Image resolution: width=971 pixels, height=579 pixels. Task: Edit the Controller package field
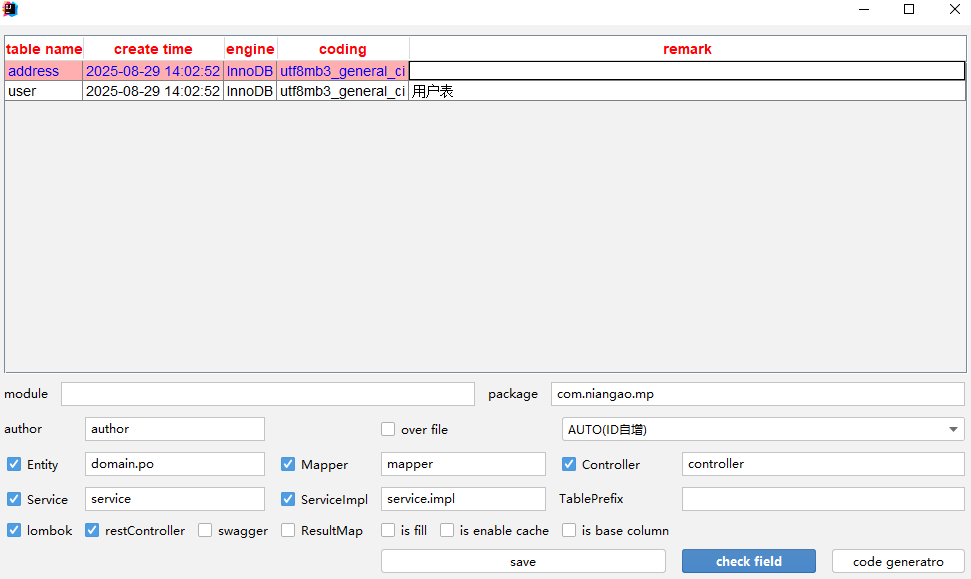[823, 464]
